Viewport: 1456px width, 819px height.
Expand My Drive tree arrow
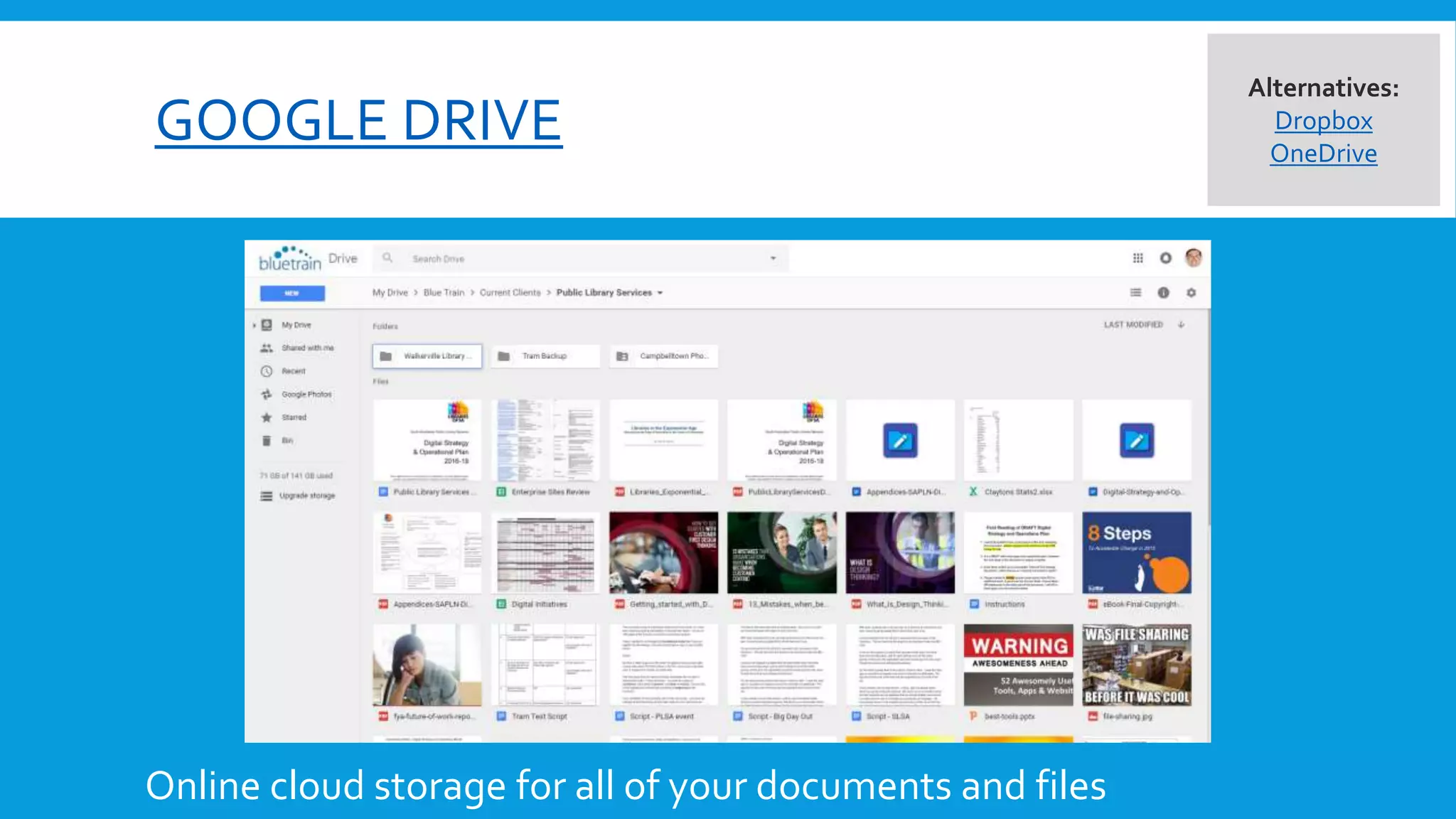point(254,326)
